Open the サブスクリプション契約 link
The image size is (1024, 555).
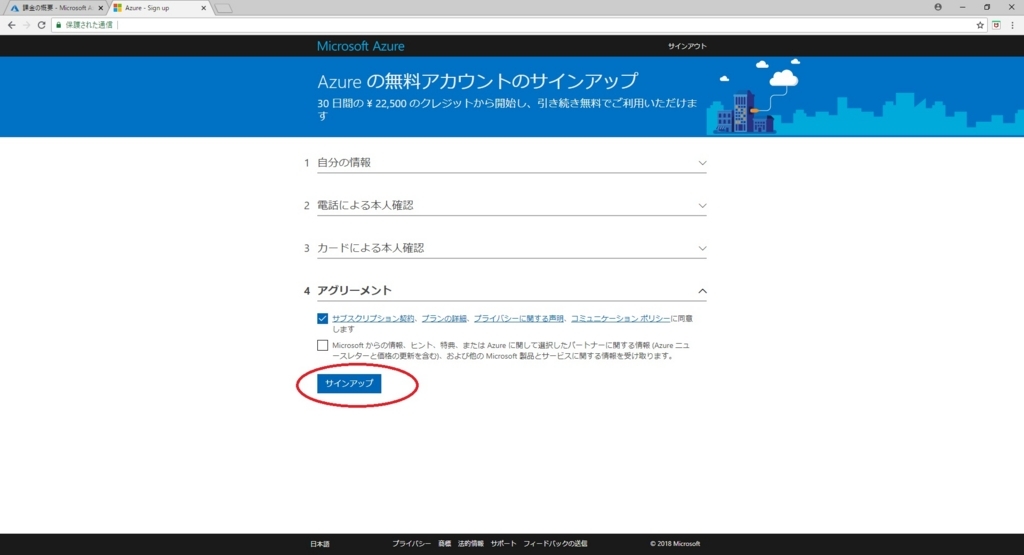coord(373,319)
